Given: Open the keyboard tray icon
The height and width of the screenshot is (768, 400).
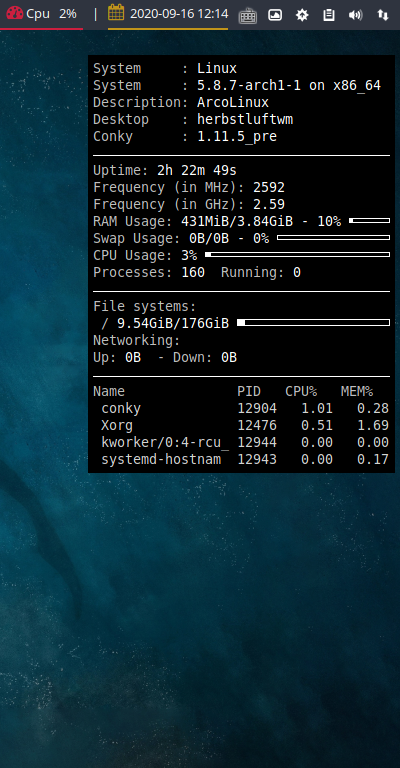Looking at the screenshot, I should pos(248,16).
